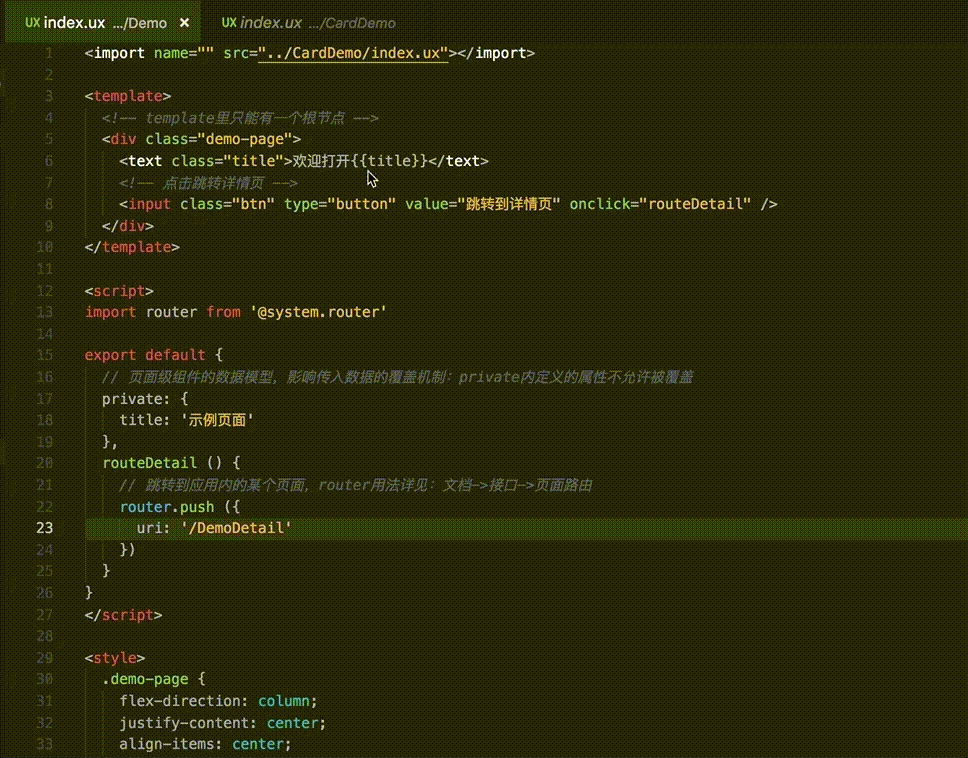Viewport: 968px width, 758px height.
Task: Close the index.ux Demo tab
Action: pos(185,23)
